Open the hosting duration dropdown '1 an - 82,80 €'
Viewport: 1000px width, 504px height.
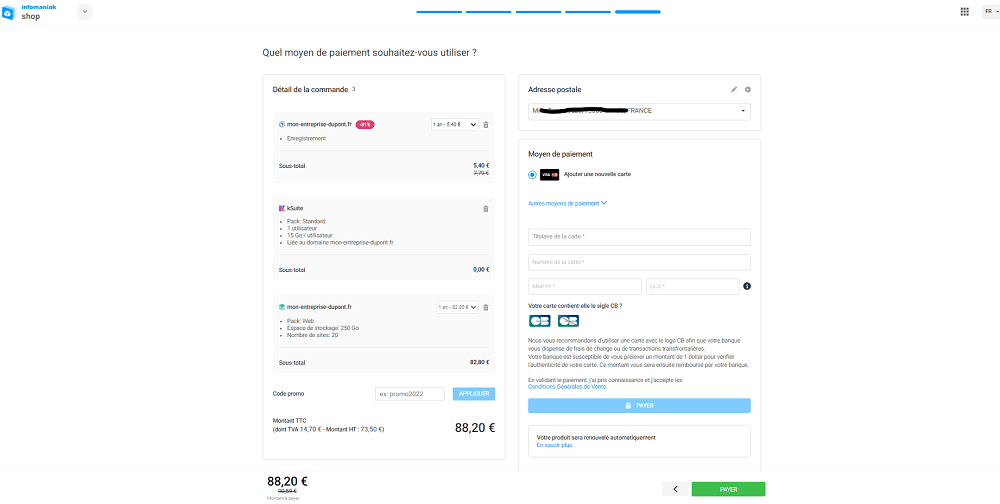pyautogui.click(x=458, y=308)
